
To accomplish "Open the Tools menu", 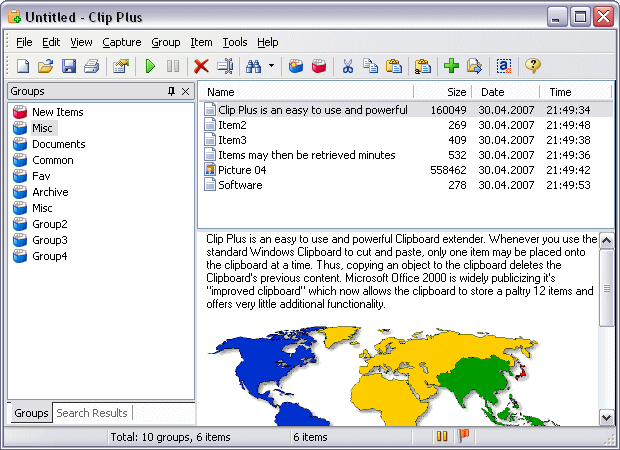I will click(x=235, y=42).
